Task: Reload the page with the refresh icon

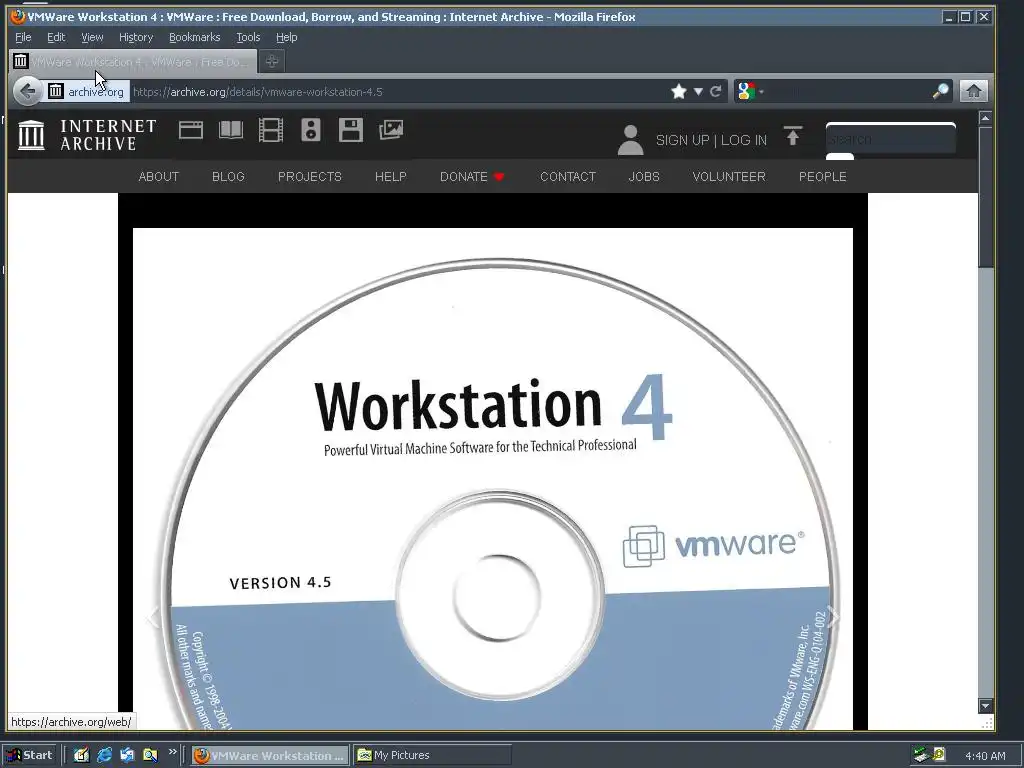Action: (716, 91)
